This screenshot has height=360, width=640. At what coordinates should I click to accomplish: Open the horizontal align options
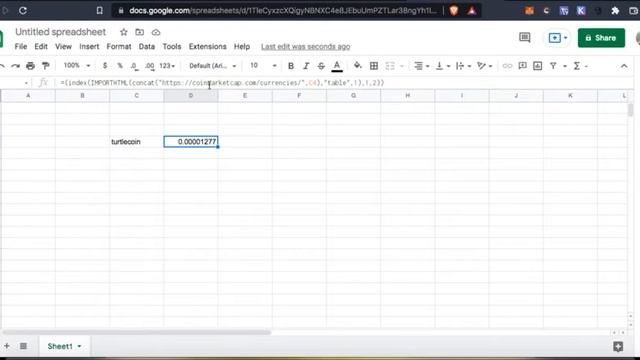pos(421,66)
